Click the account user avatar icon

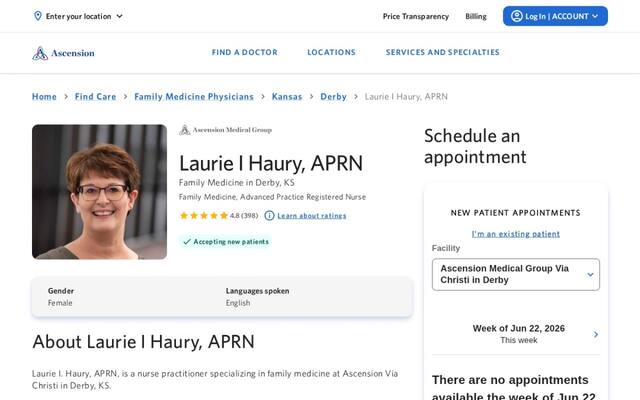pyautogui.click(x=517, y=16)
